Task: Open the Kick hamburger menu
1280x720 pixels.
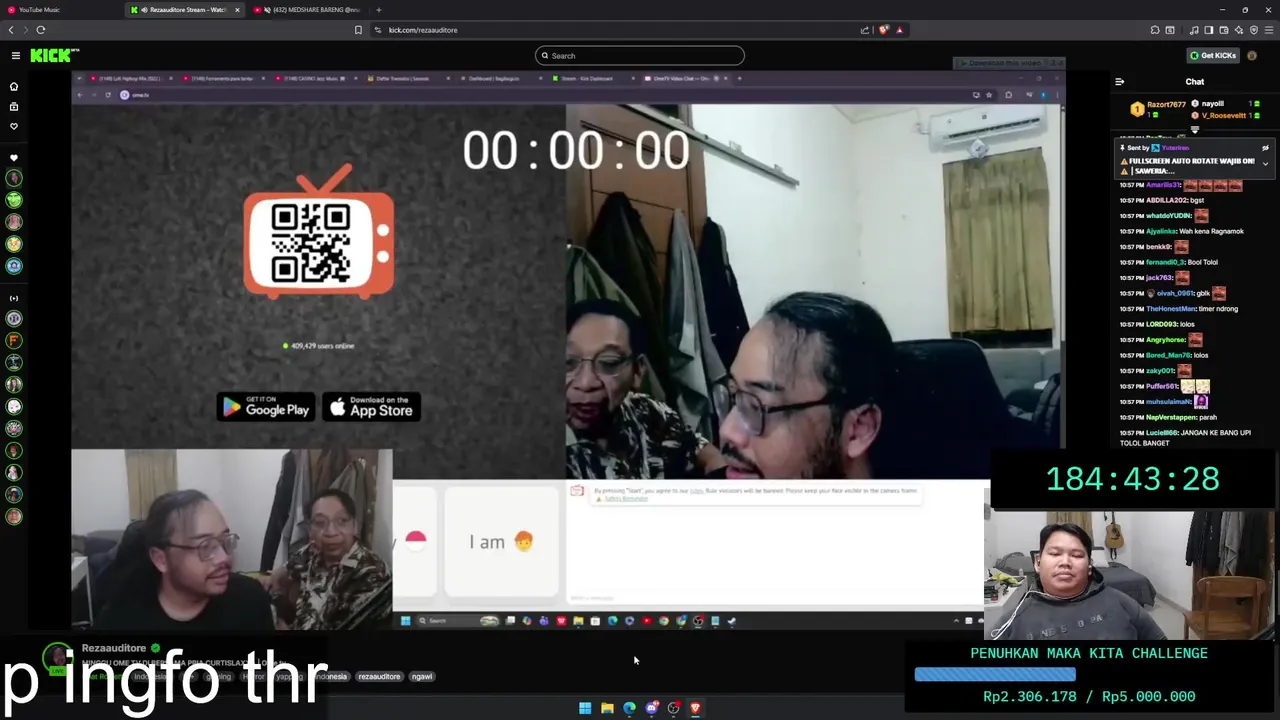Action: [x=15, y=56]
